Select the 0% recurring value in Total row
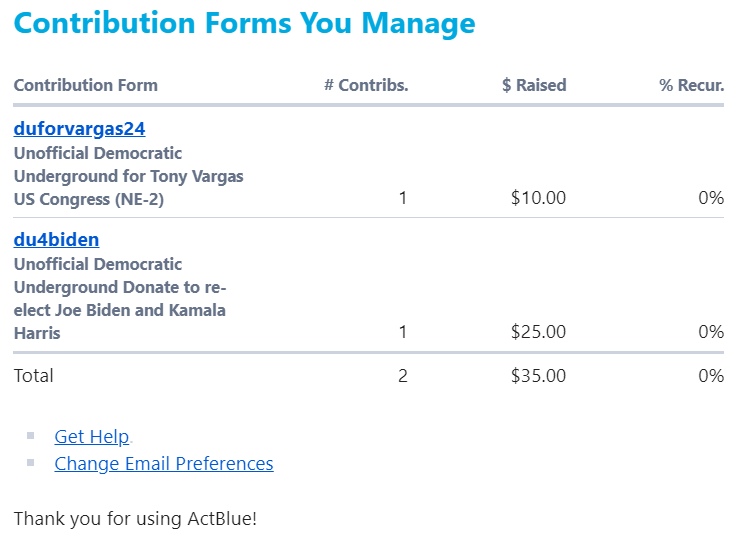Viewport: 734px width, 542px height. (x=711, y=376)
